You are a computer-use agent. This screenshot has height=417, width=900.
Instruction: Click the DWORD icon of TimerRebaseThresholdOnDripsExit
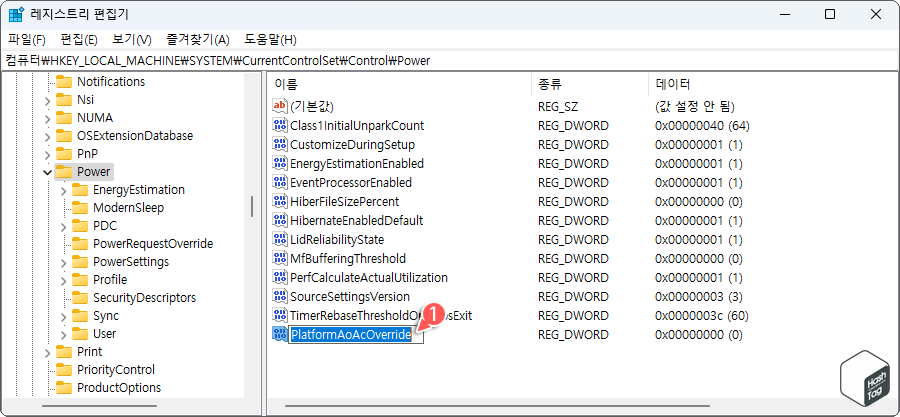point(280,315)
